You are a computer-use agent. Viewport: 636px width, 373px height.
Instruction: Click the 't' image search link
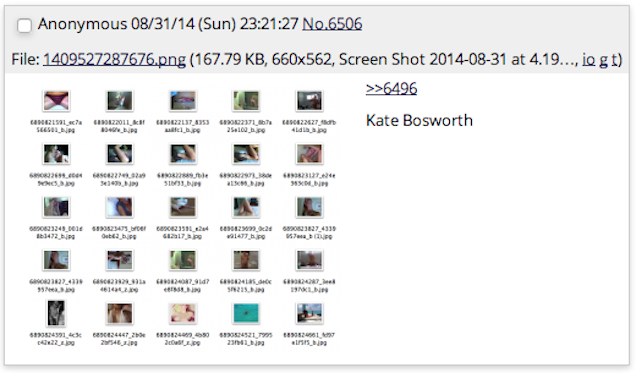click(615, 60)
